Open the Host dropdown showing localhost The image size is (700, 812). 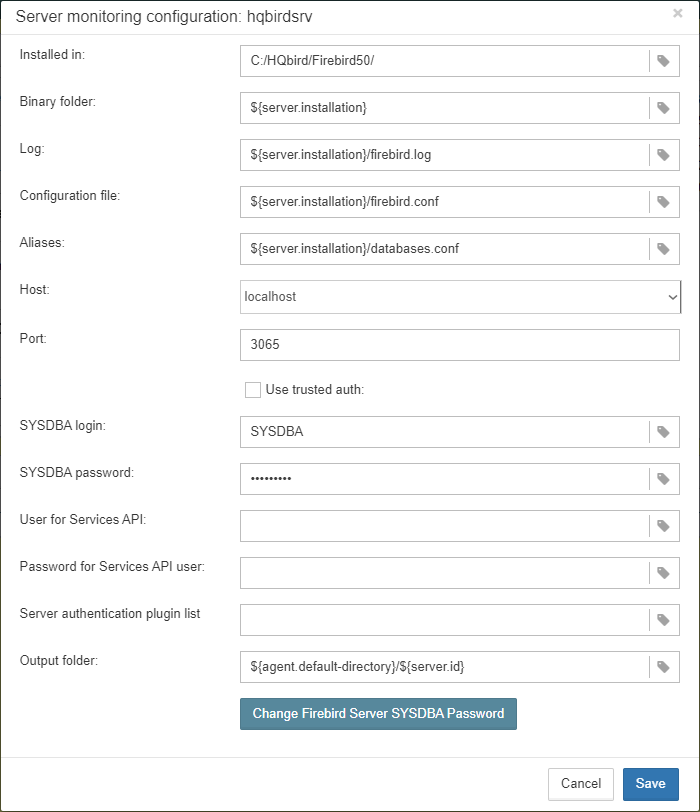[x=459, y=297]
